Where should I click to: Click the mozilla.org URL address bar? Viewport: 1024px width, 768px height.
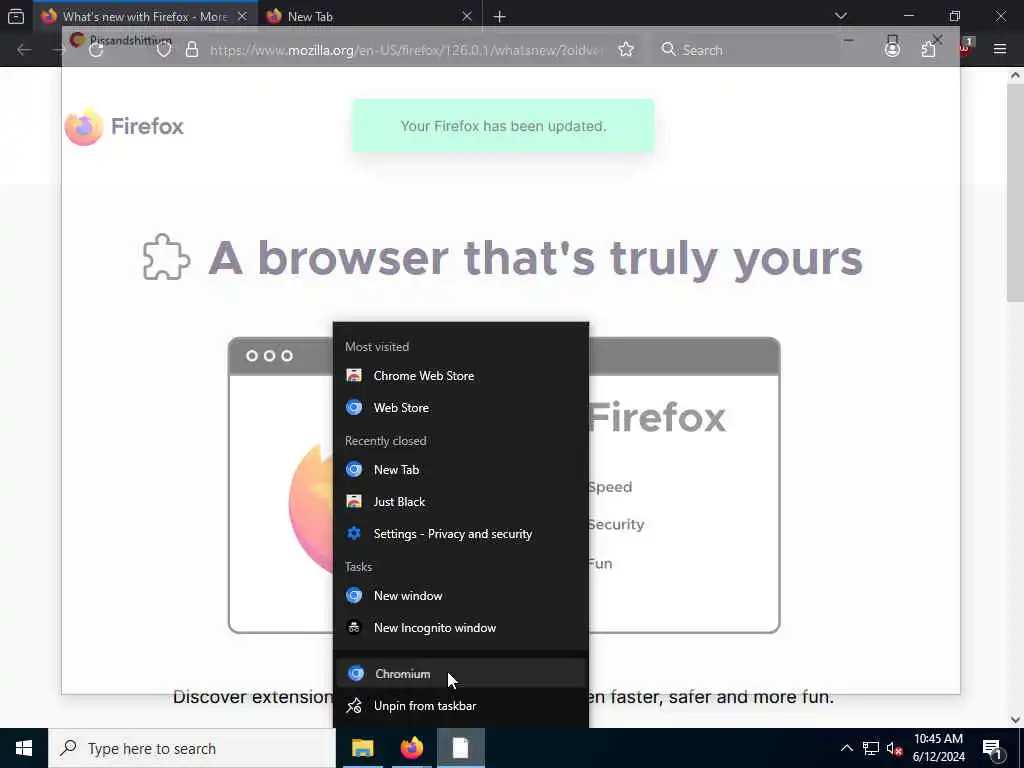(x=405, y=50)
